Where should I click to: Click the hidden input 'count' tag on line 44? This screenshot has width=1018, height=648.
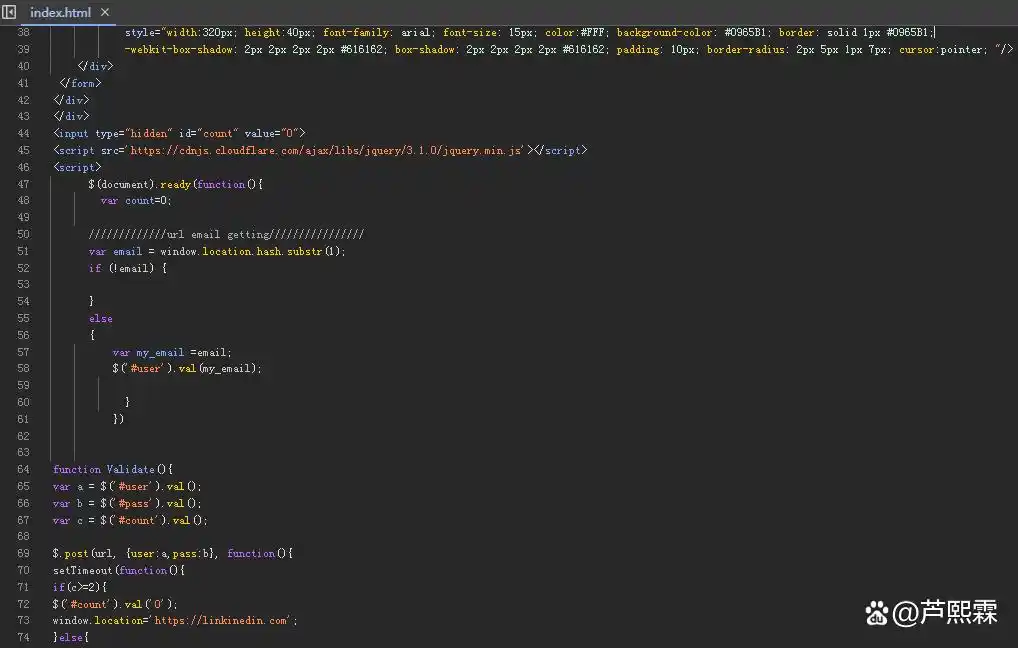(x=179, y=134)
